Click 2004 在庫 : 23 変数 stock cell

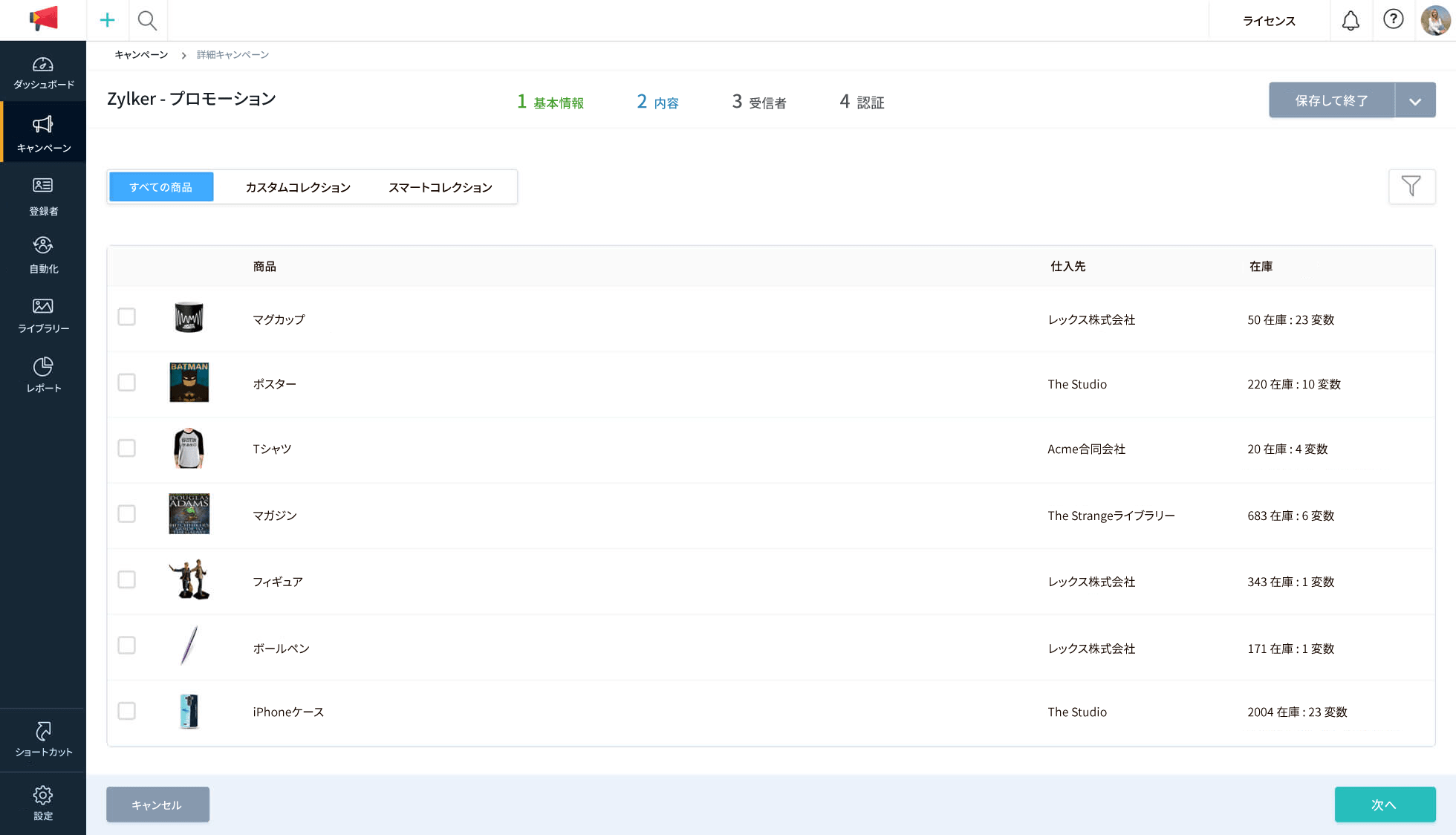pos(1297,712)
